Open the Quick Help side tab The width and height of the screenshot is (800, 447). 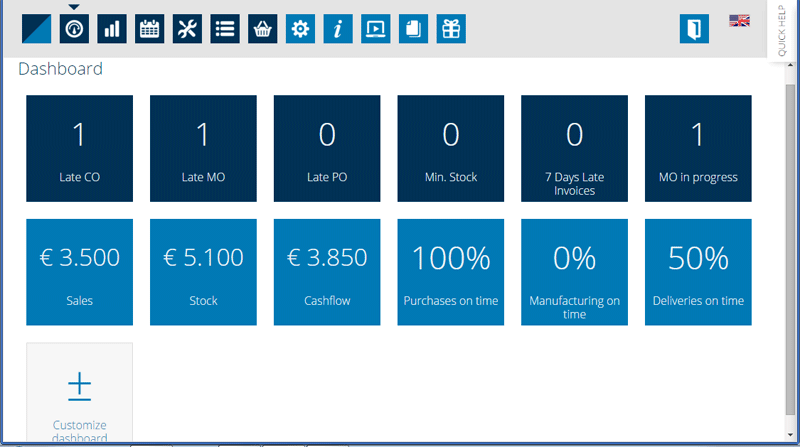pyautogui.click(x=782, y=31)
